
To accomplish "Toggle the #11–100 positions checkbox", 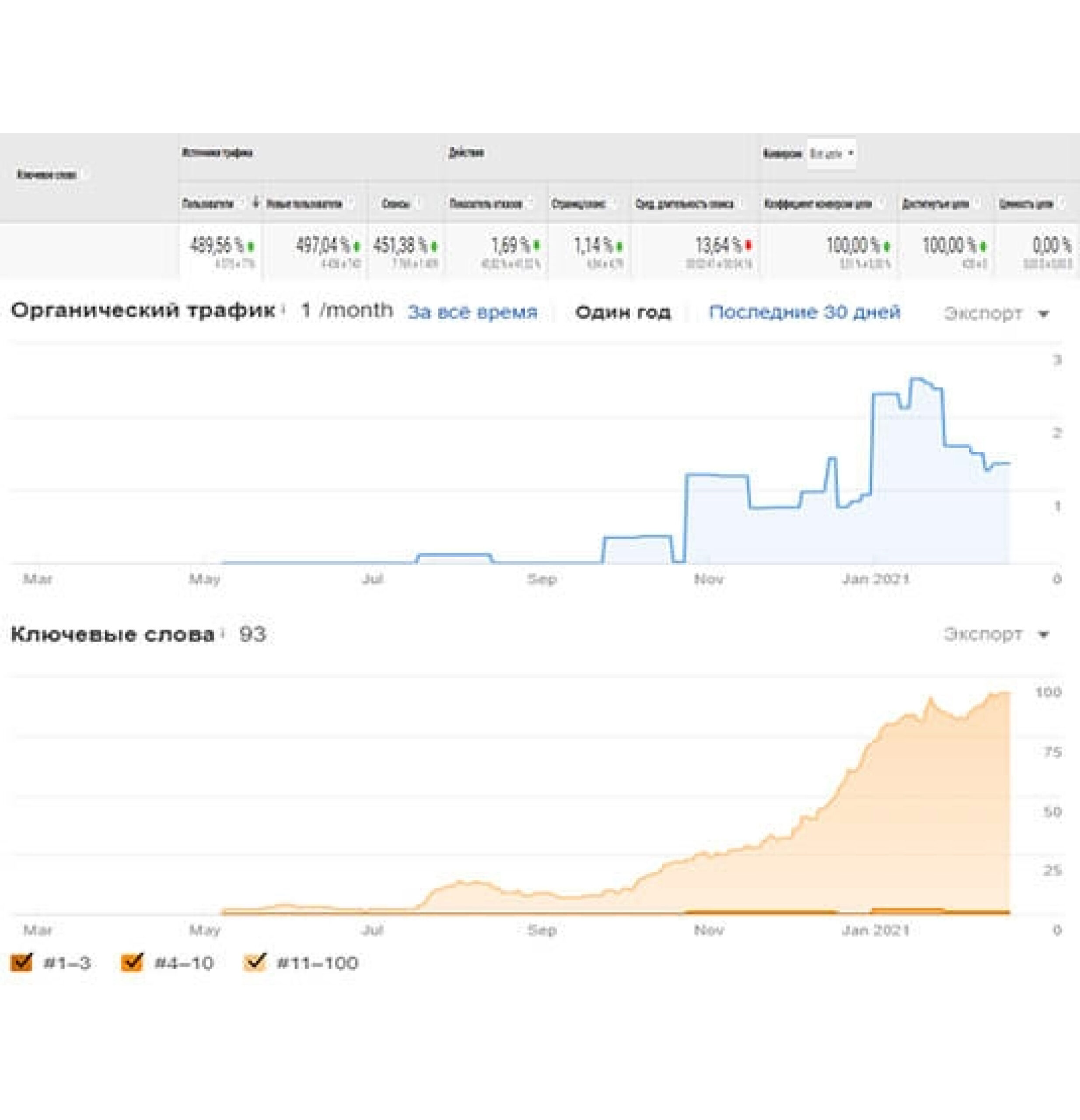I will [254, 962].
